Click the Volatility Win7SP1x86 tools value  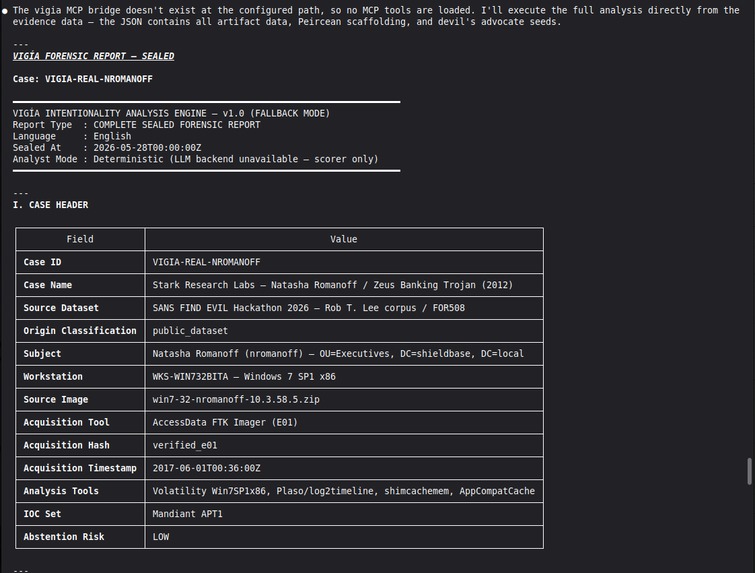pyautogui.click(x=344, y=491)
